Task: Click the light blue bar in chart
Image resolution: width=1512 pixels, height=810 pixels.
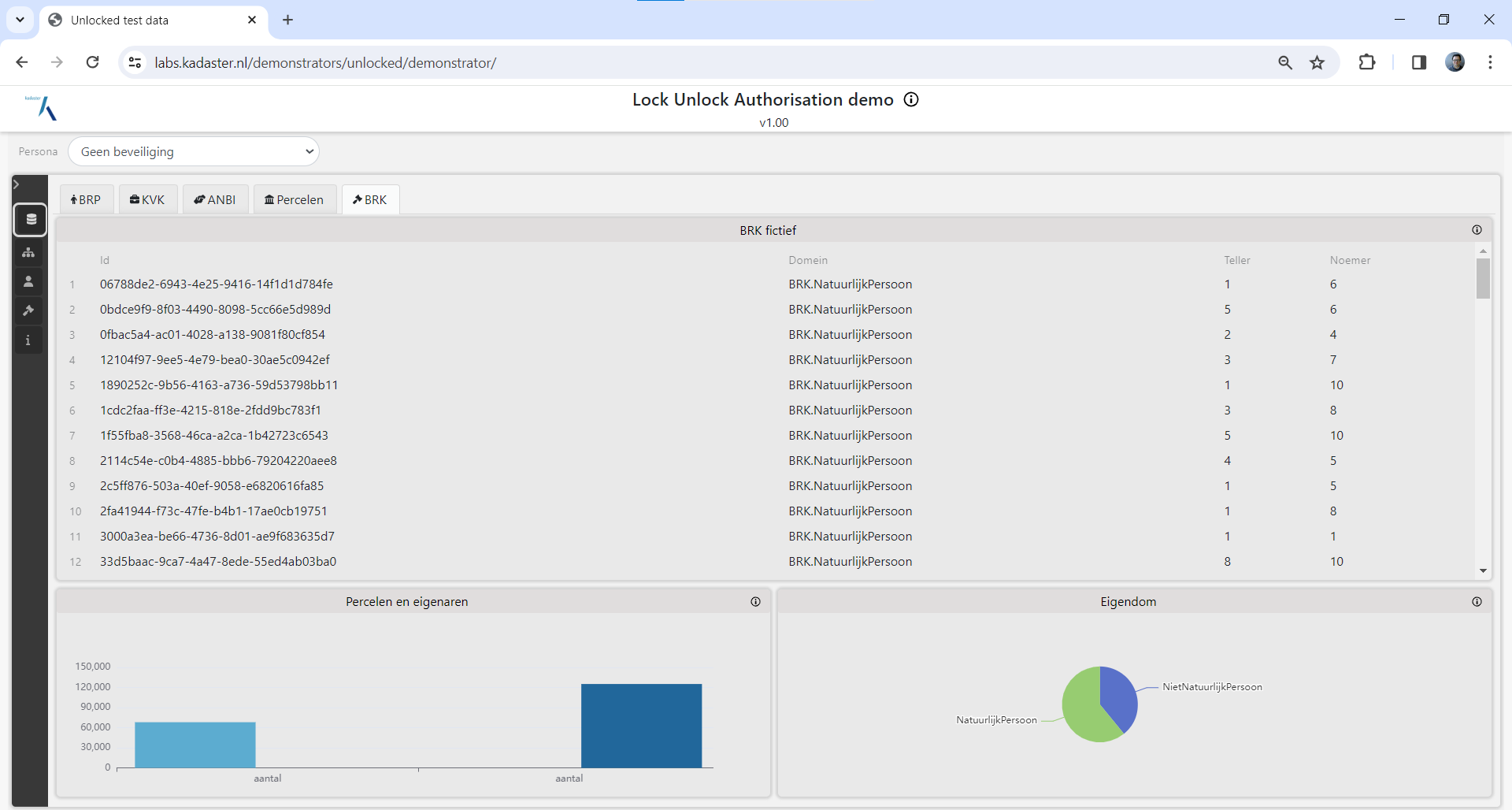Action: coord(195,745)
